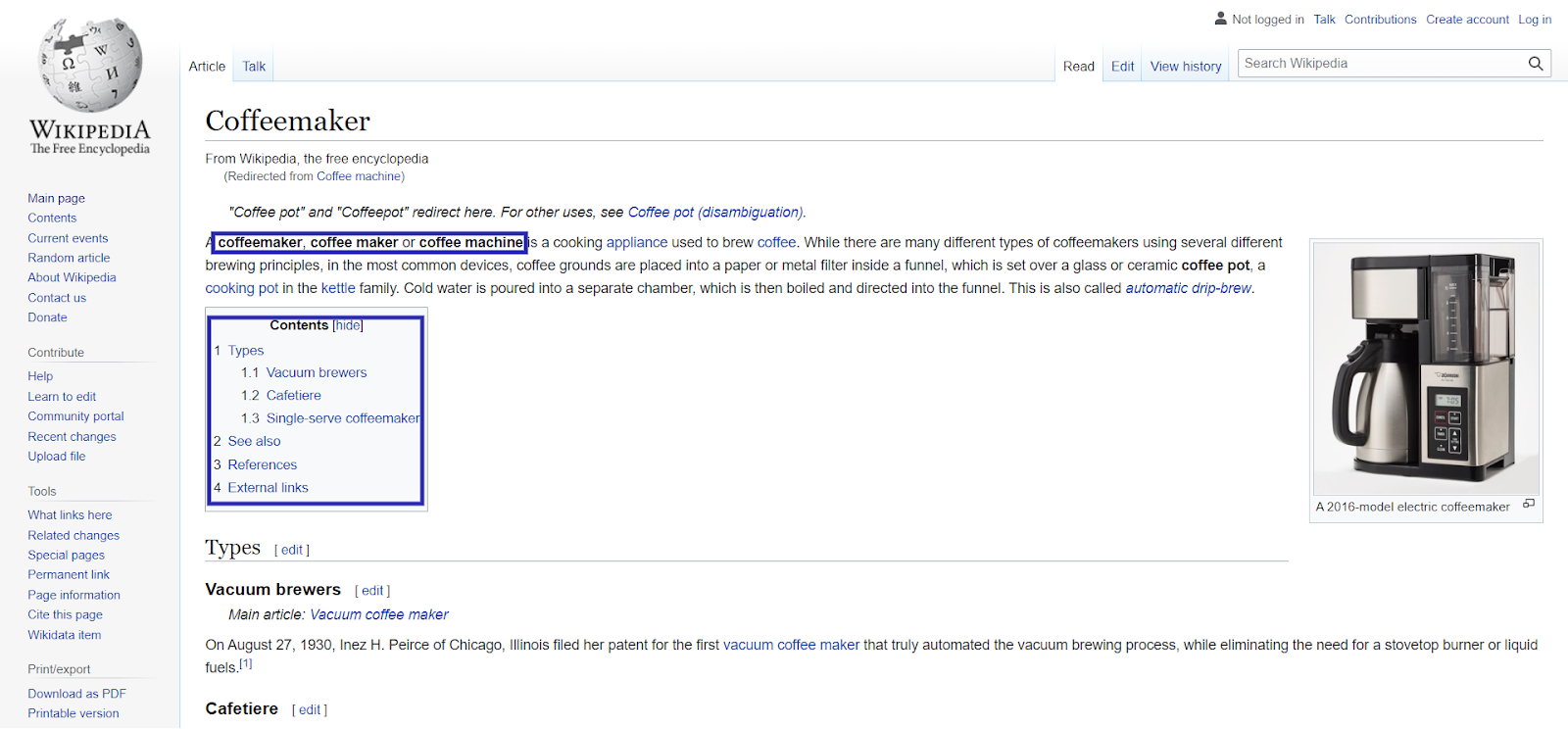Open Related changes link
The height and width of the screenshot is (729, 1568).
(73, 536)
